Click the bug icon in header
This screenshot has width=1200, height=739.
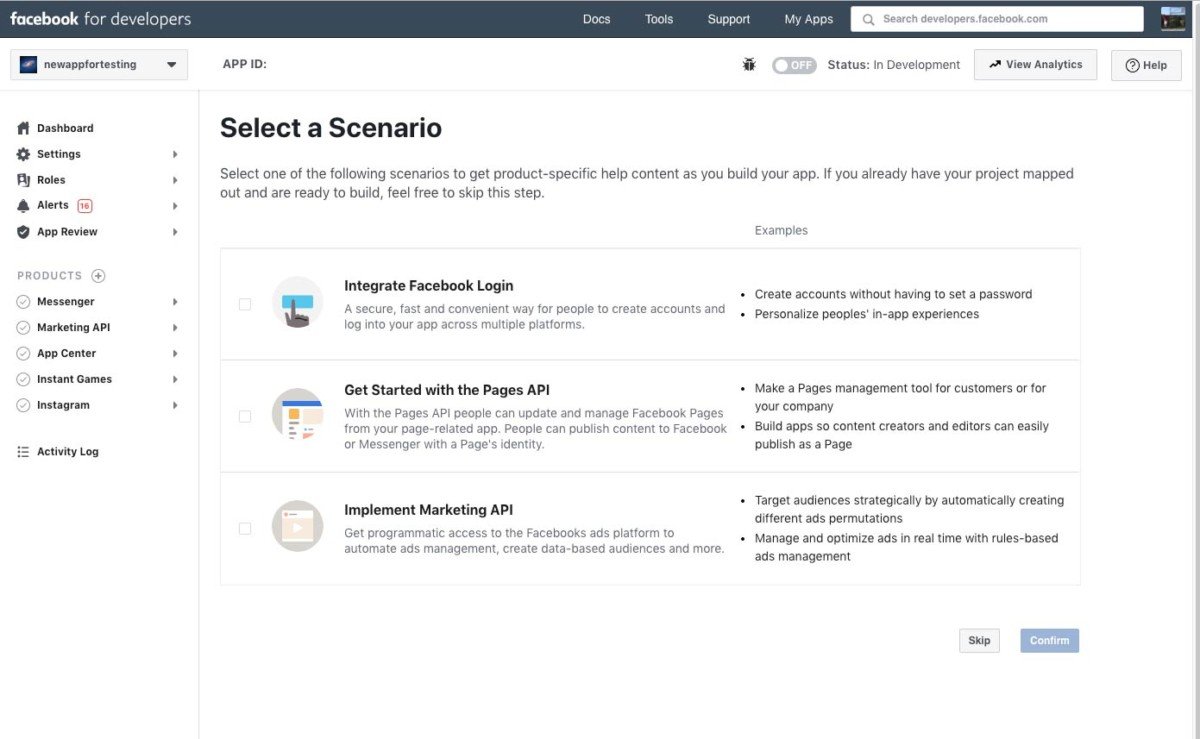tap(749, 65)
